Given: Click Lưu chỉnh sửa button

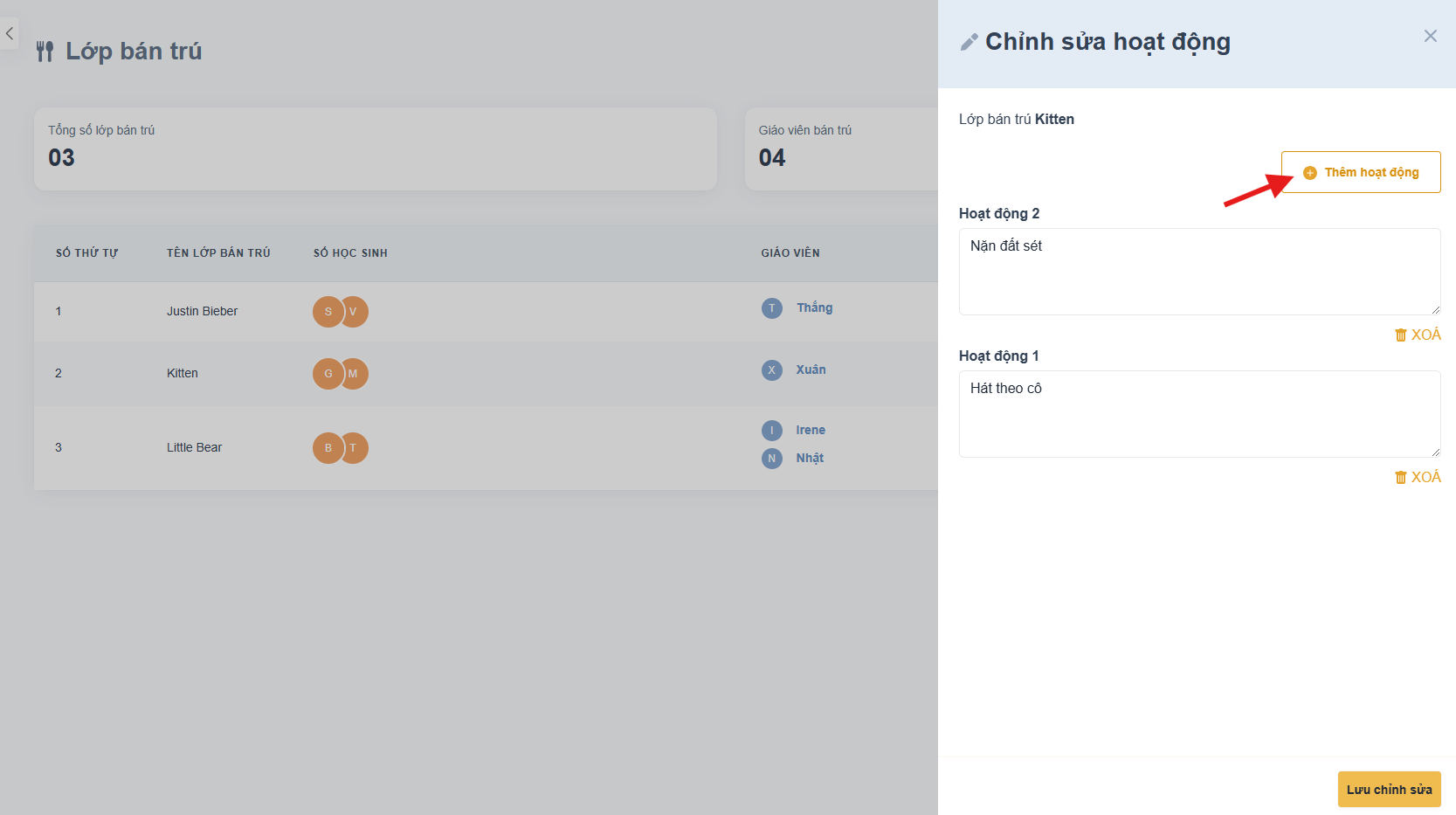Looking at the screenshot, I should pyautogui.click(x=1389, y=789).
